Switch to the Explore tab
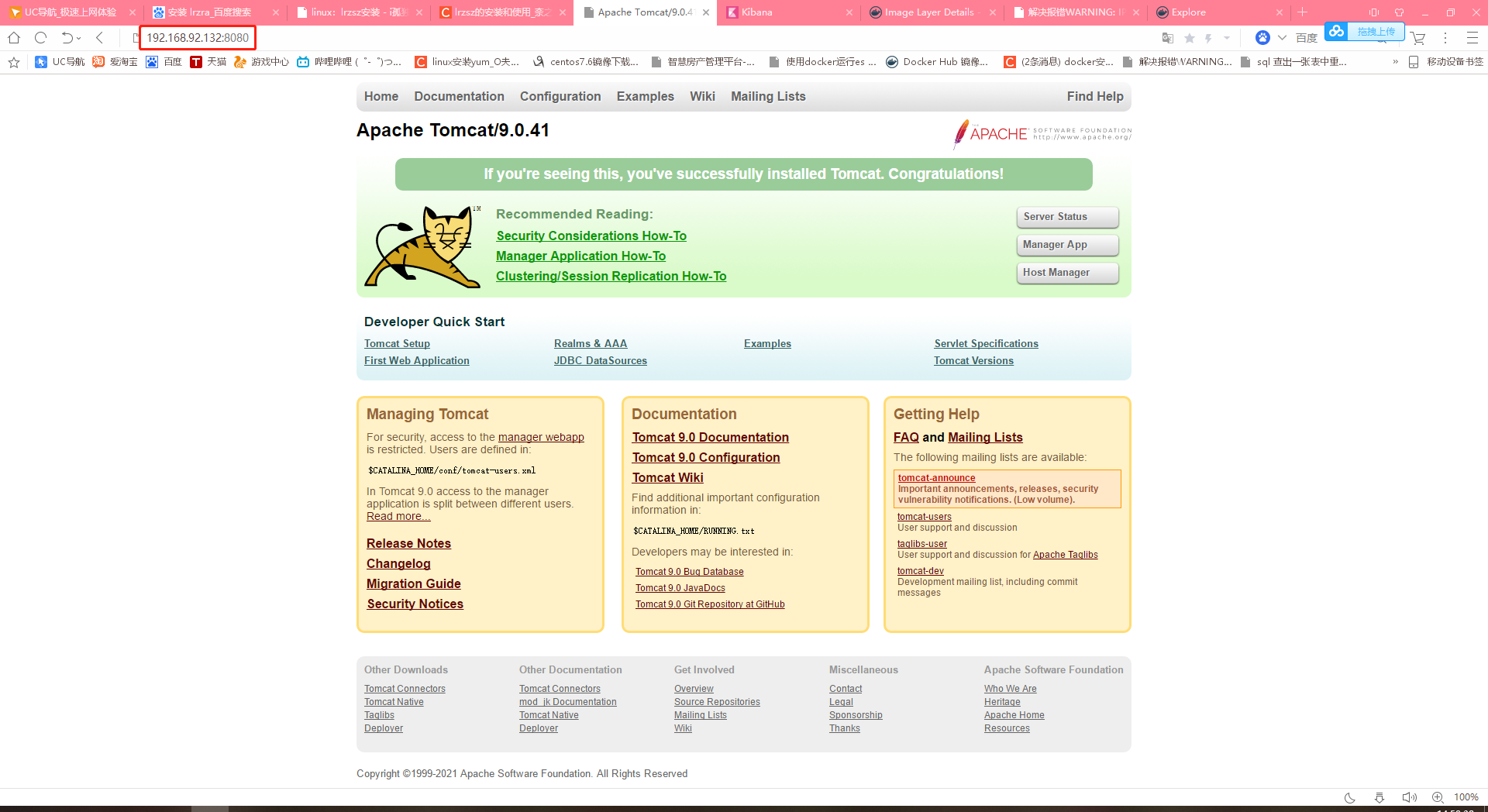 1218,12
